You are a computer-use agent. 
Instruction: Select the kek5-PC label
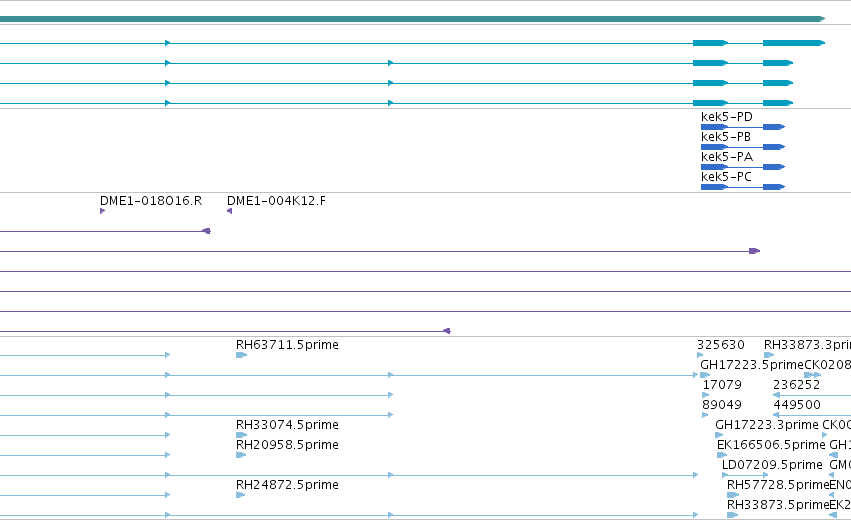click(x=726, y=177)
